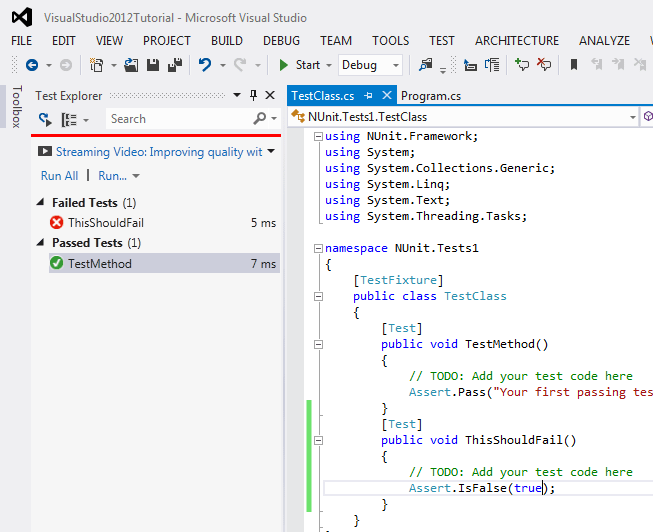Collapse the Passed Tests group
Image resolution: width=653 pixels, height=532 pixels.
40,242
